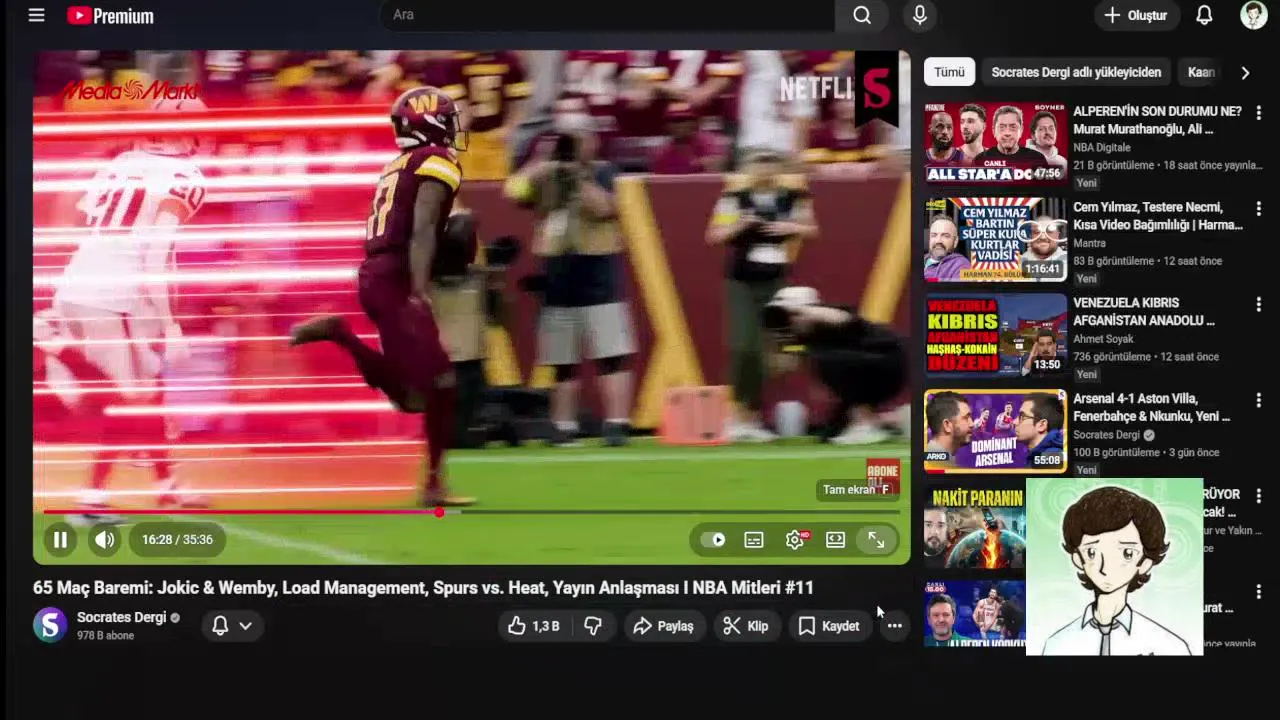Open options menu for Alperen video
The width and height of the screenshot is (1280, 720).
pos(1258,113)
